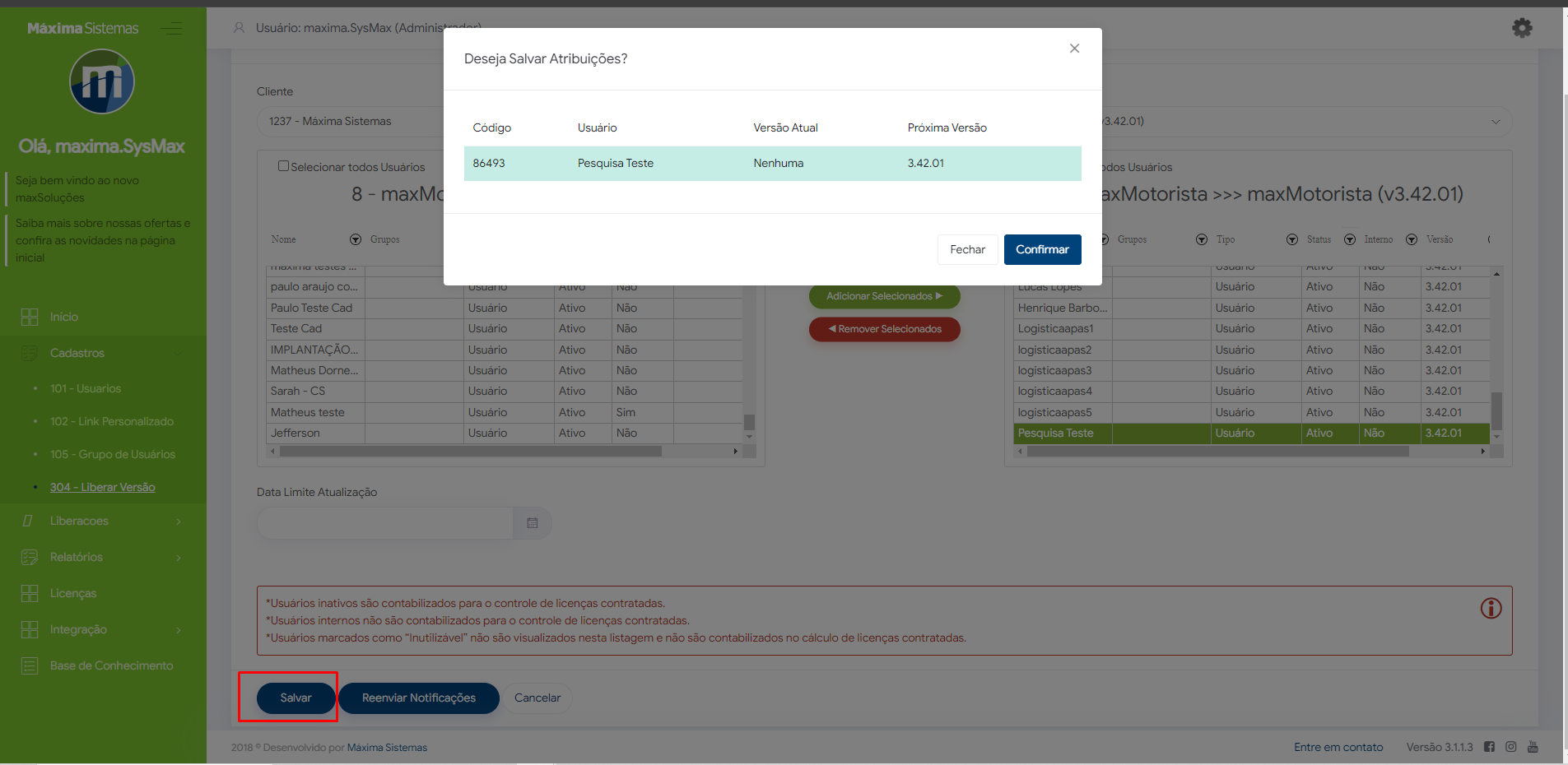Click the Base de Conhecimento sidebar icon
This screenshot has width=1568, height=765.
point(30,665)
